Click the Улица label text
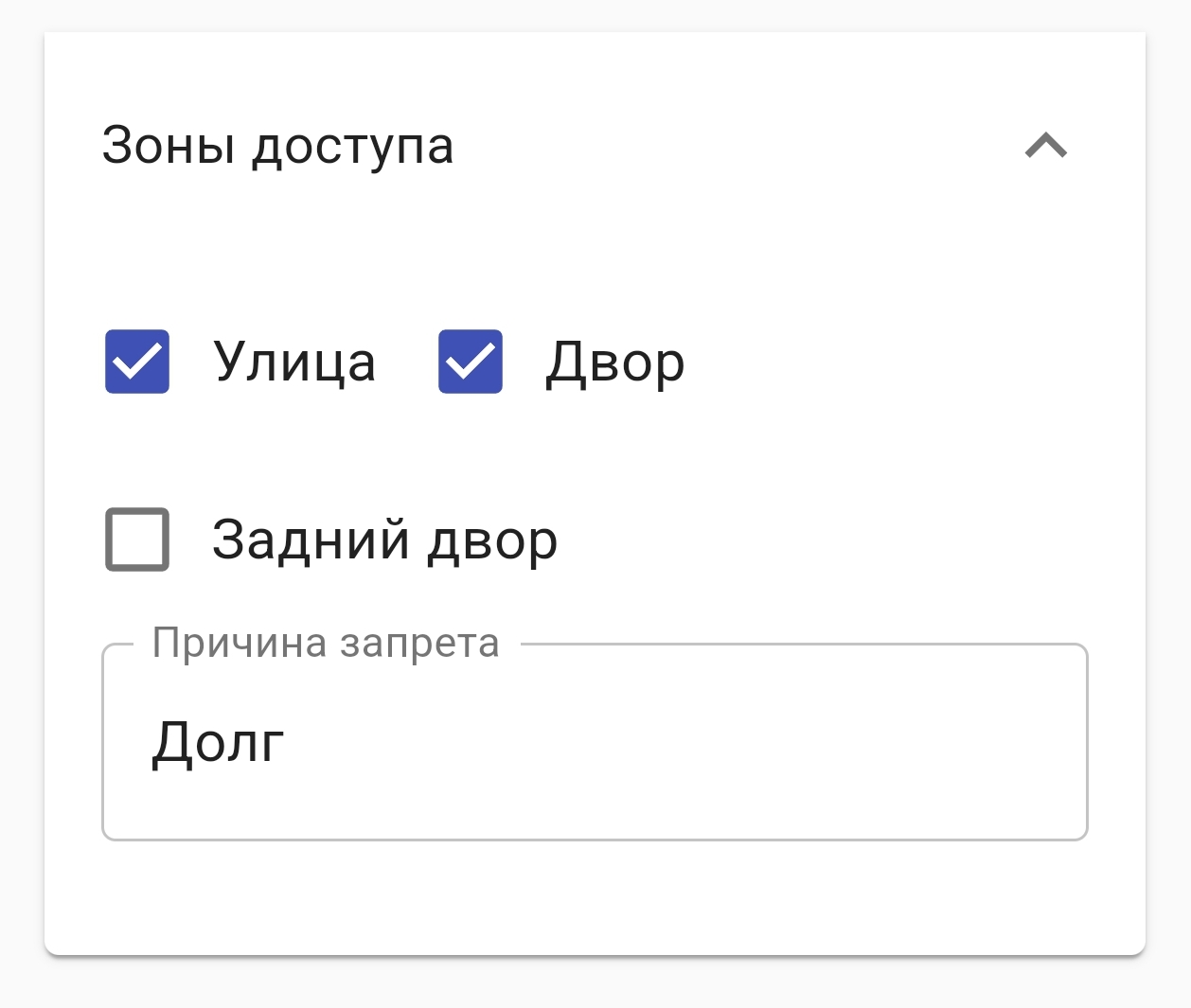Screen dimensions: 1191x1008 (x=294, y=362)
